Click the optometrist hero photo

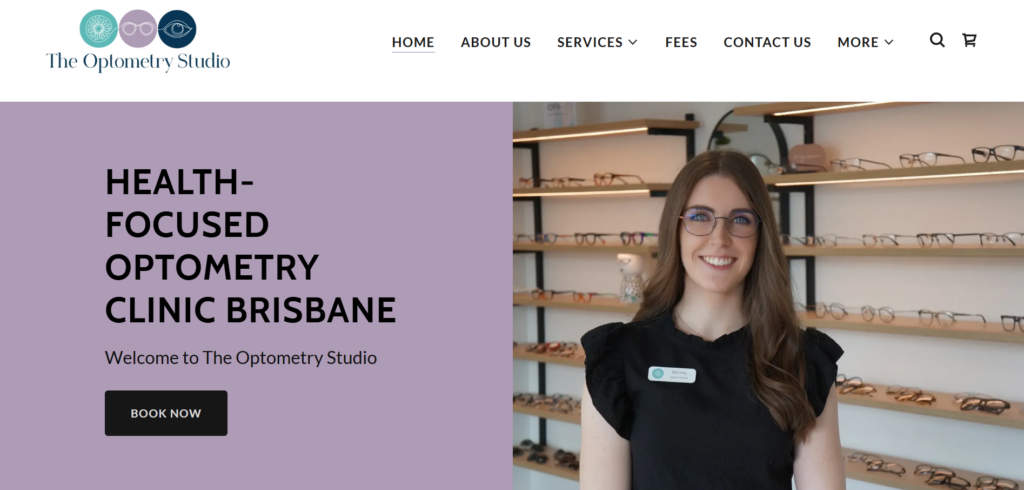[x=768, y=295]
